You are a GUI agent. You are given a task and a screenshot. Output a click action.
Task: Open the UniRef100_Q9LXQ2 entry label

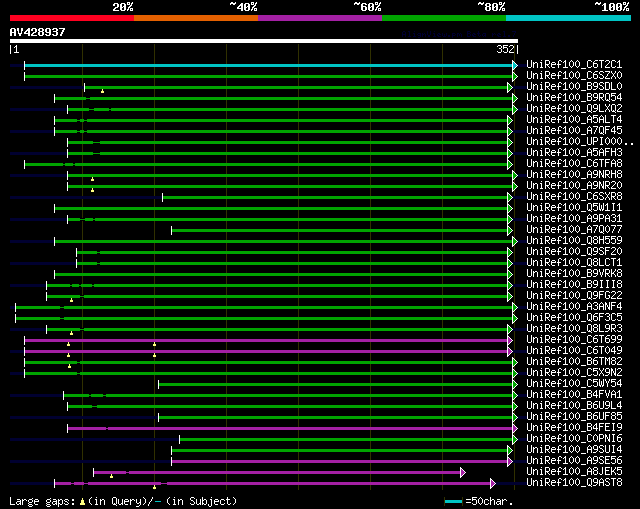click(x=574, y=109)
